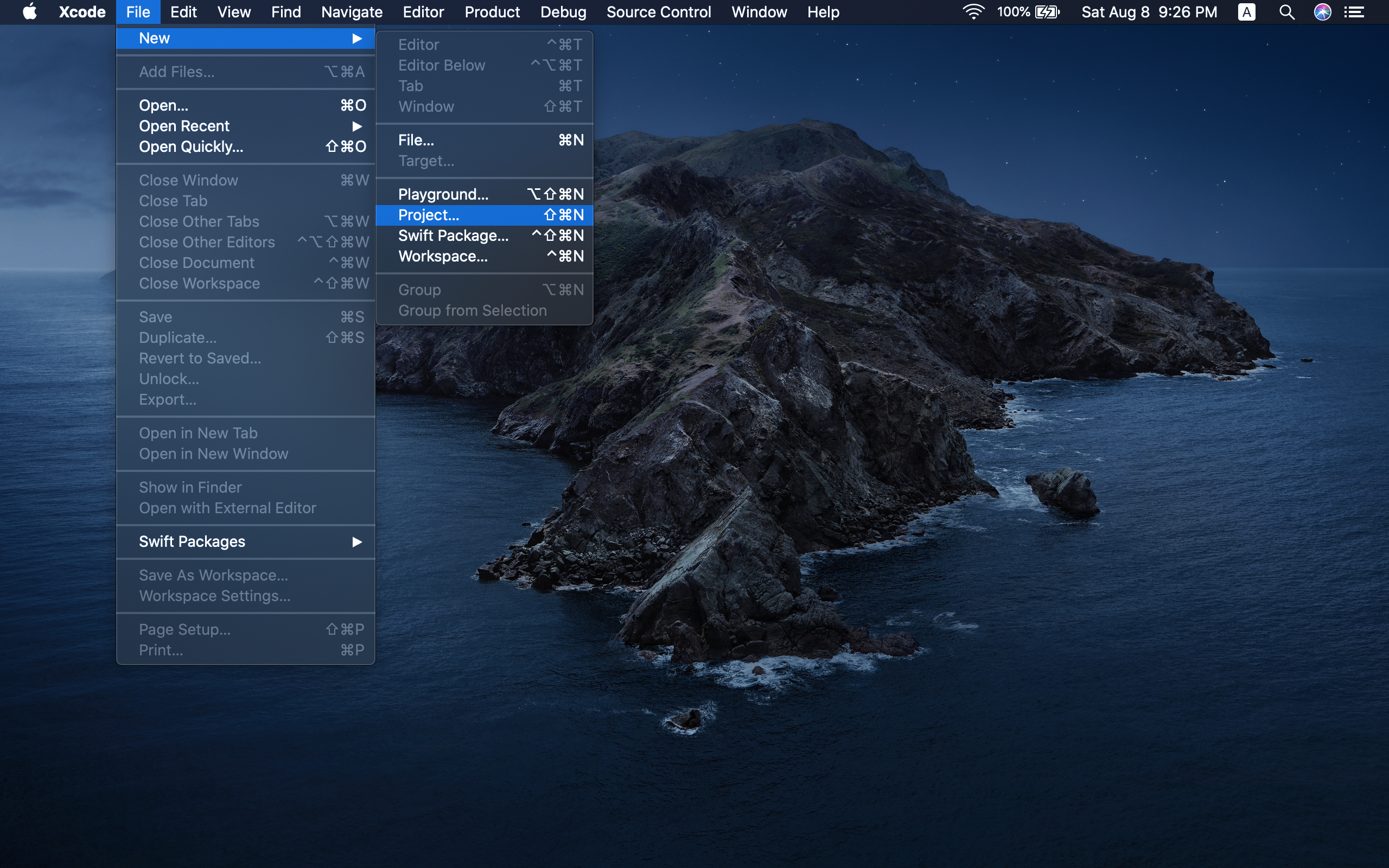The width and height of the screenshot is (1389, 868).
Task: Click the battery status icon
Action: point(1048,11)
